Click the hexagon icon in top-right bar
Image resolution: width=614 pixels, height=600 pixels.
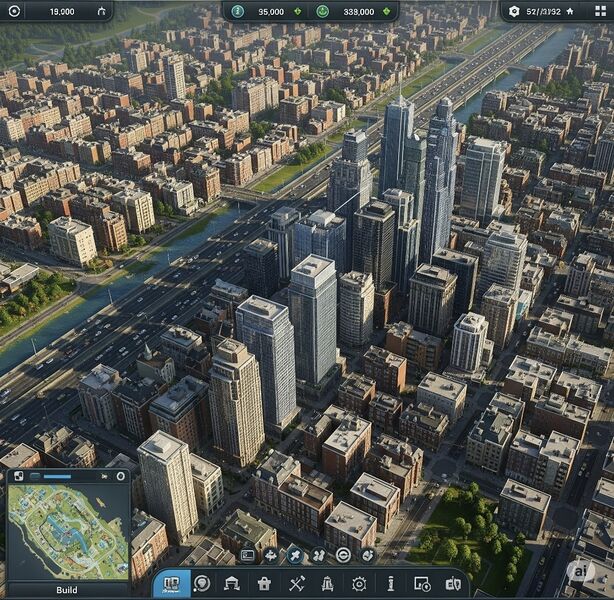[514, 11]
